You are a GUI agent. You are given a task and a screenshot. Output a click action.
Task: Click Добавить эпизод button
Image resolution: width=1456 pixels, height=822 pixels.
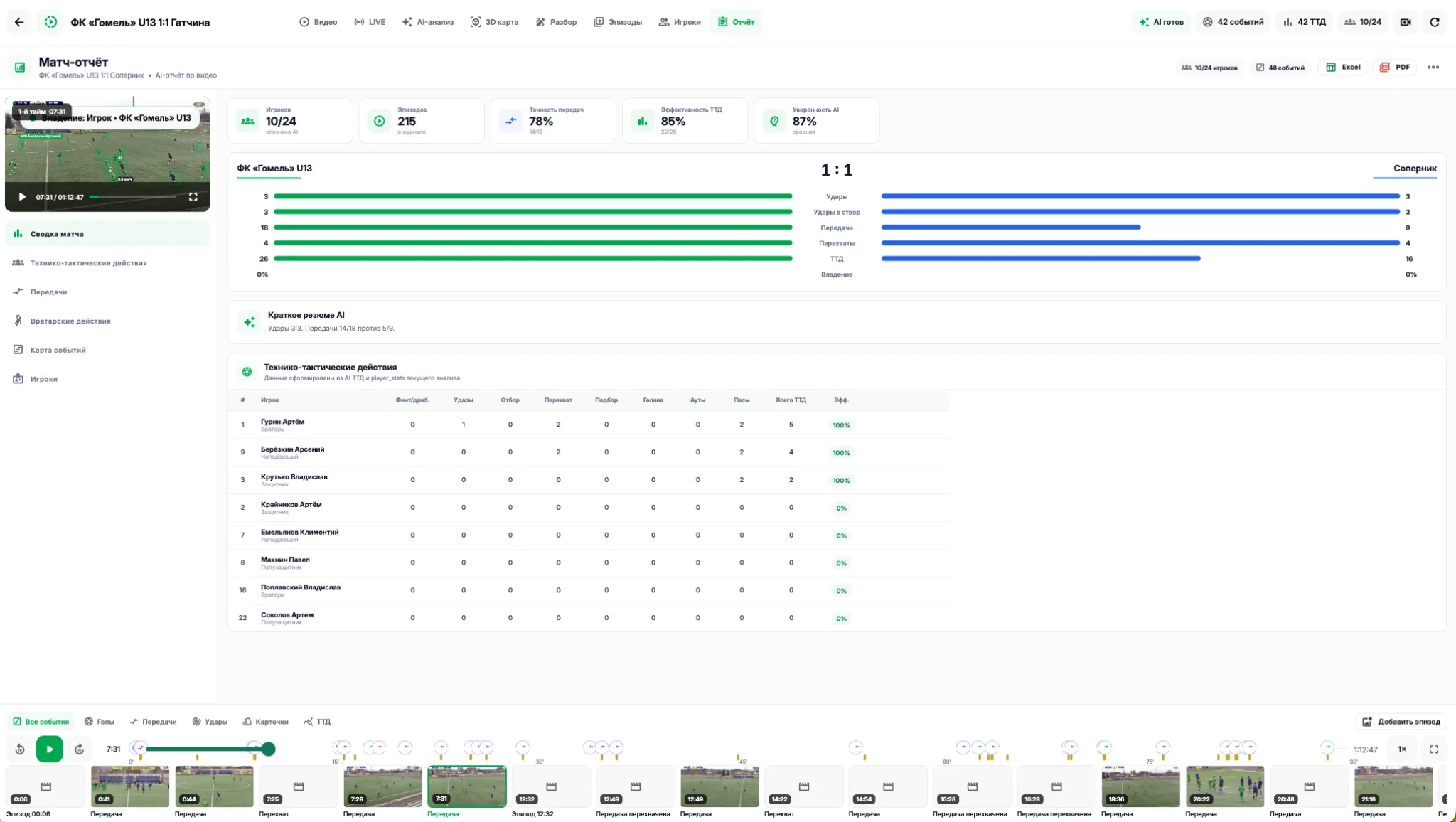click(1401, 722)
